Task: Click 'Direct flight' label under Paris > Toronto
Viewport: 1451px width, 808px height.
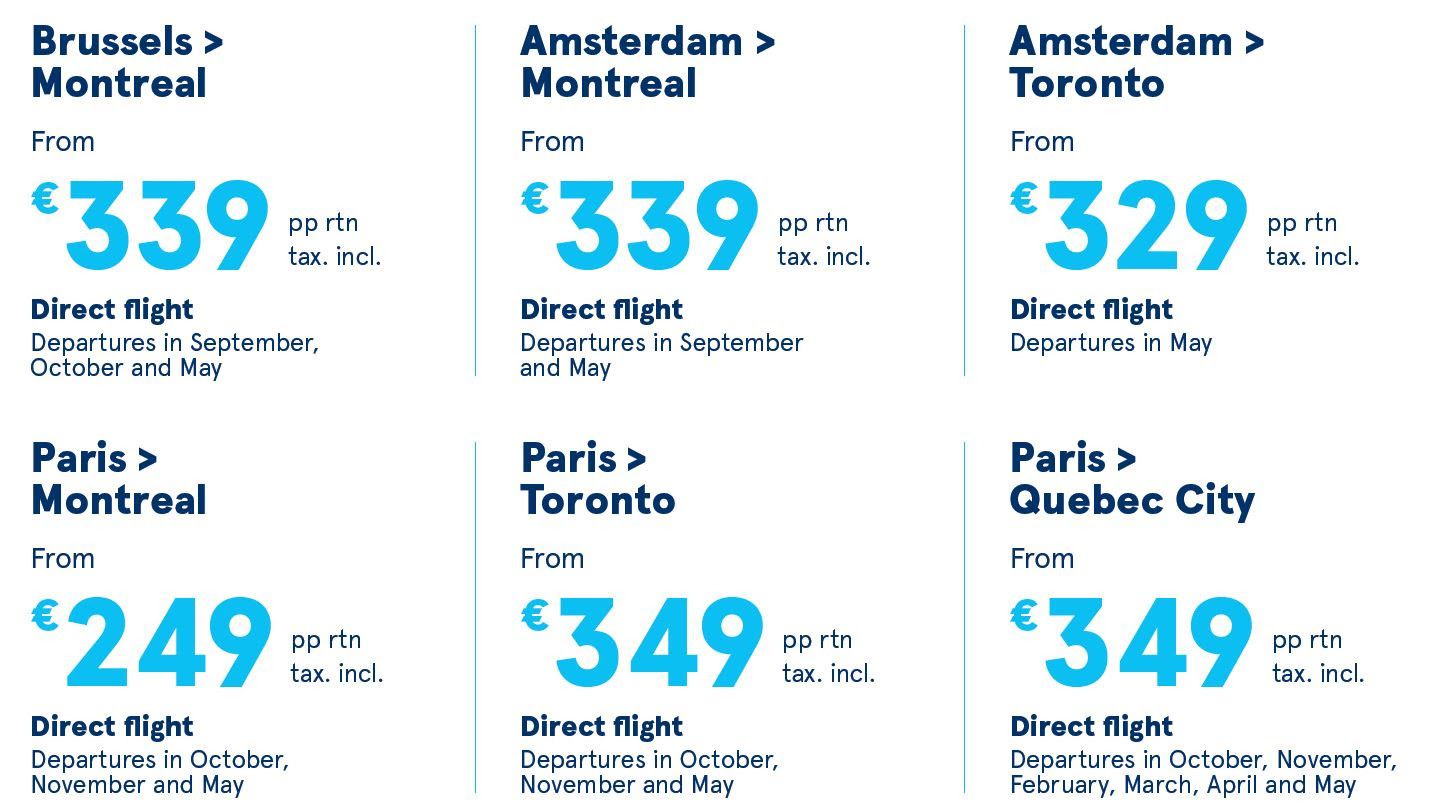Action: tap(602, 727)
